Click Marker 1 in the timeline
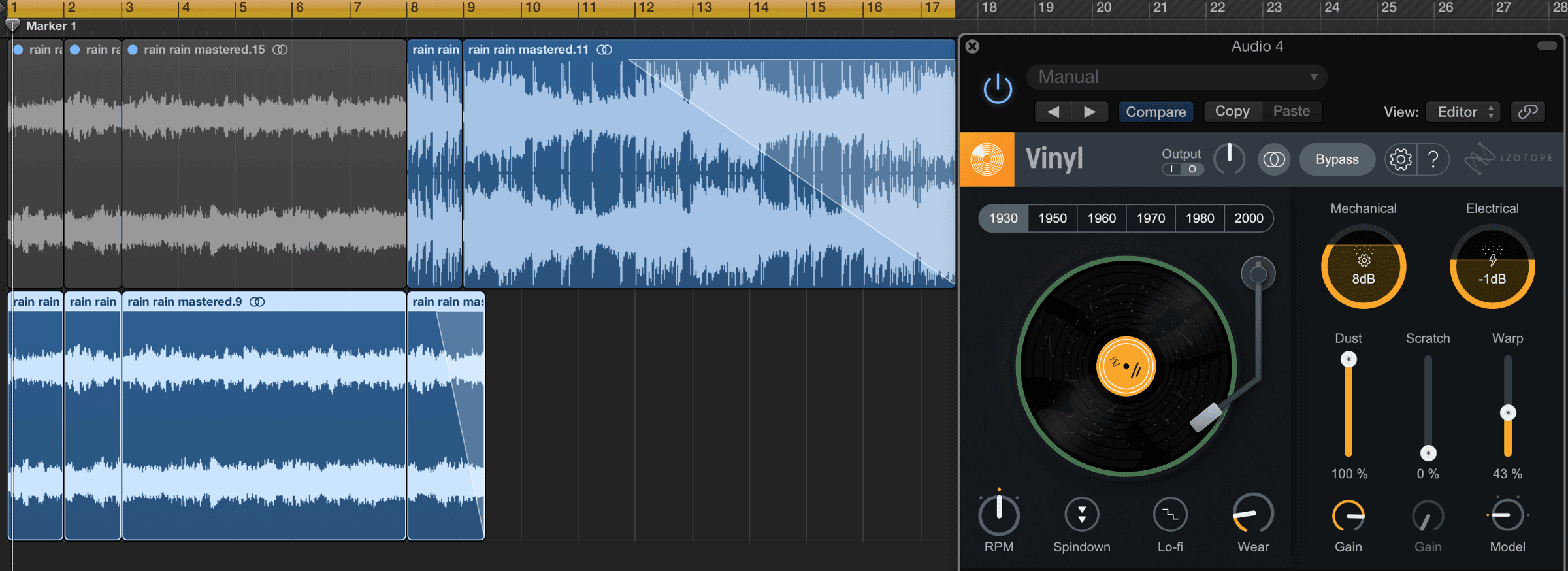This screenshot has height=571, width=1568. pyautogui.click(x=51, y=26)
